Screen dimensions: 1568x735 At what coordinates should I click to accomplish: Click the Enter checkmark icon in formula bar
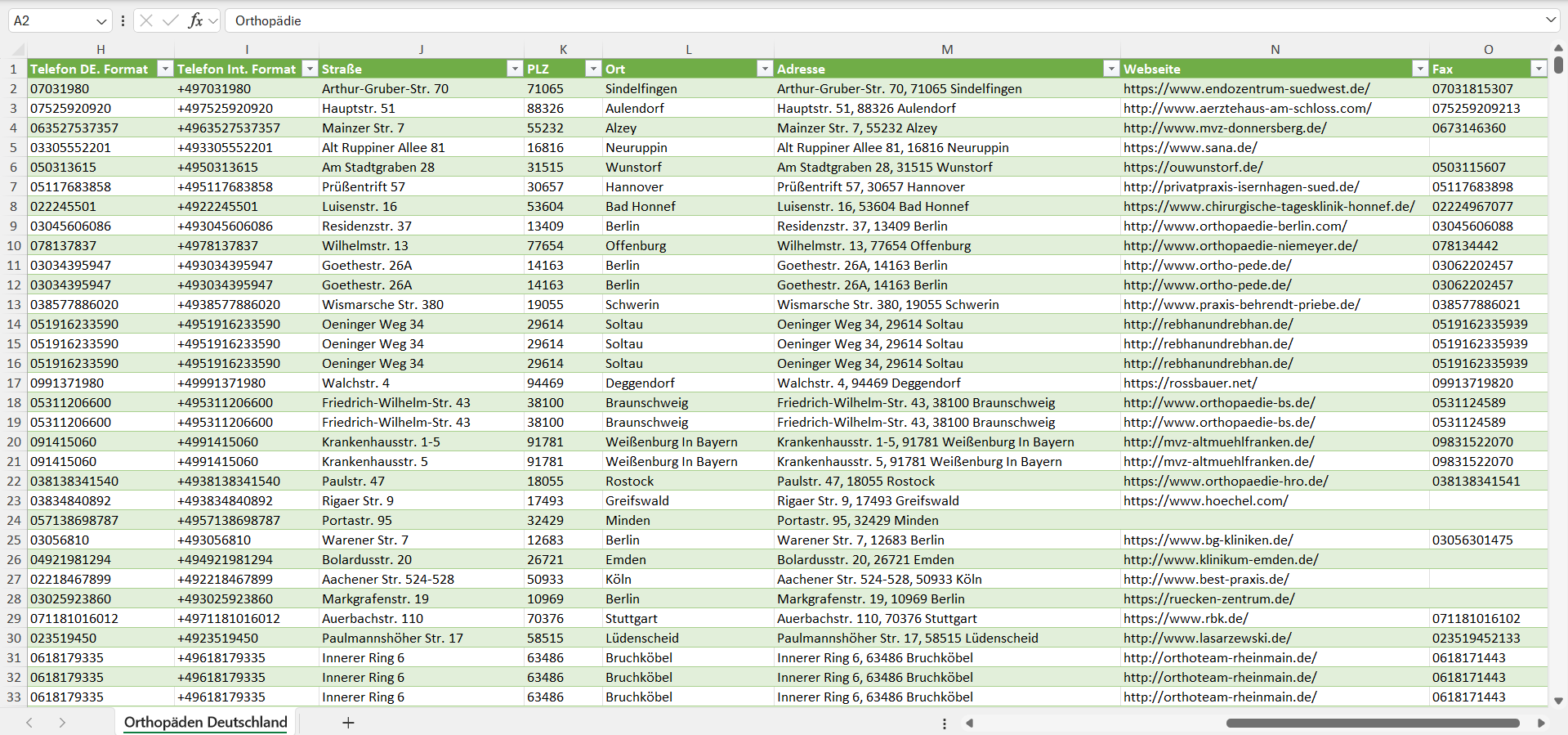[x=171, y=20]
